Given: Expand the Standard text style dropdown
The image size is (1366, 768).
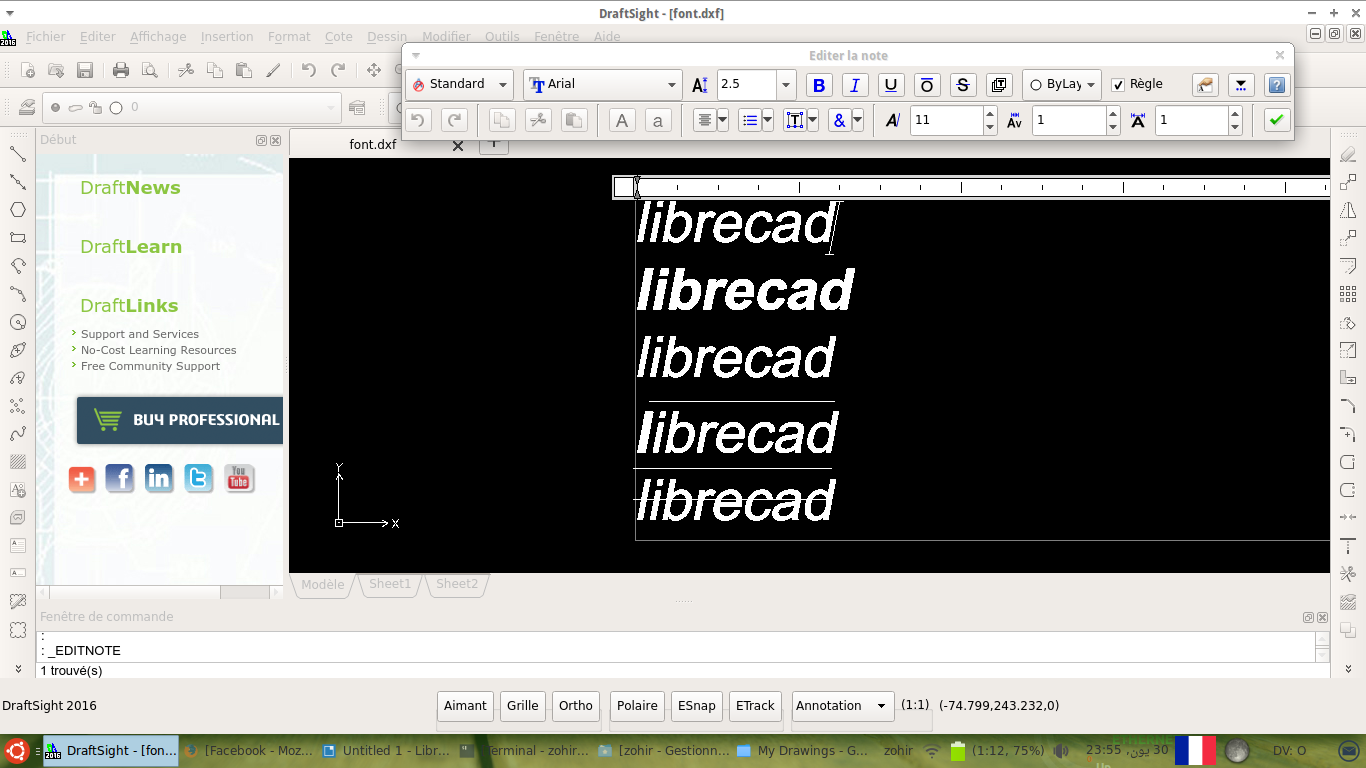Looking at the screenshot, I should [459, 85].
